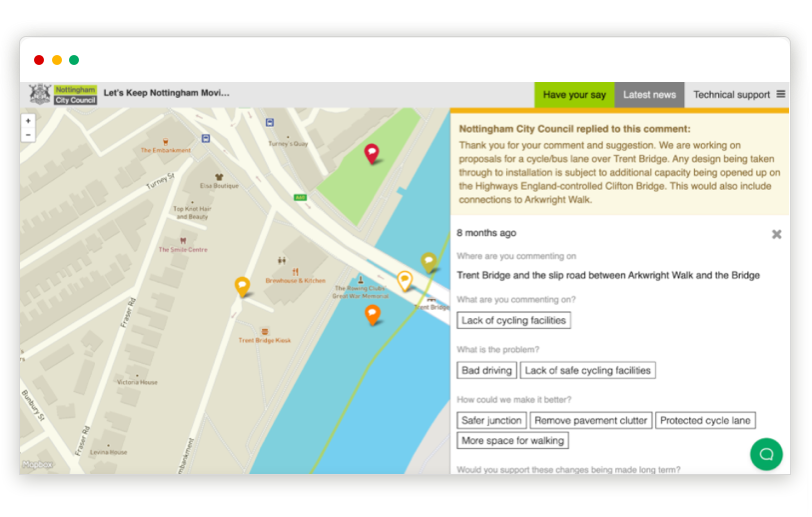This screenshot has width=812, height=517.
Task: Select the Lack of safe cycling facilities tag
Action: tap(588, 370)
